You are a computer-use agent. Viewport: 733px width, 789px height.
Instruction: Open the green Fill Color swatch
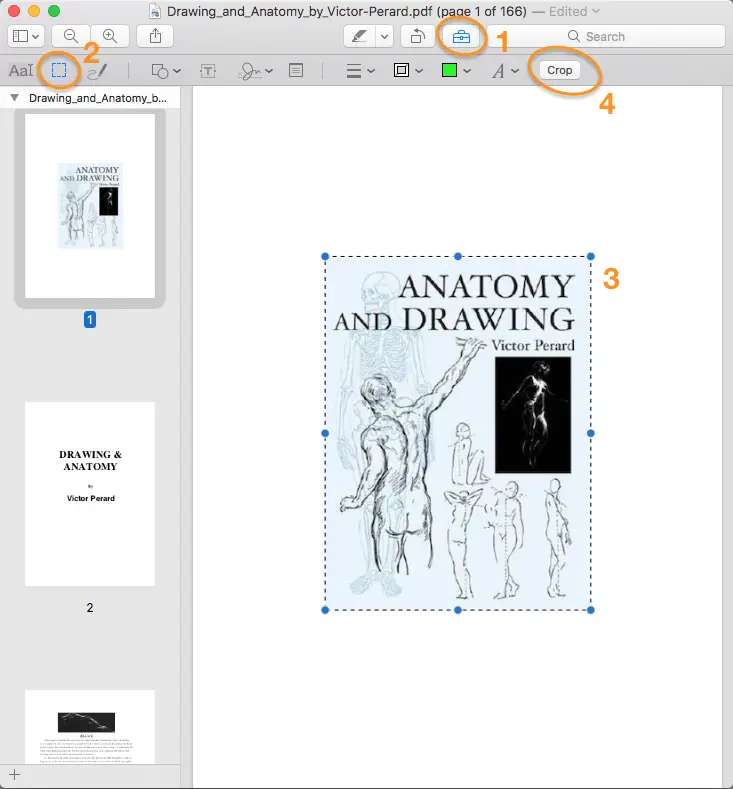point(457,71)
